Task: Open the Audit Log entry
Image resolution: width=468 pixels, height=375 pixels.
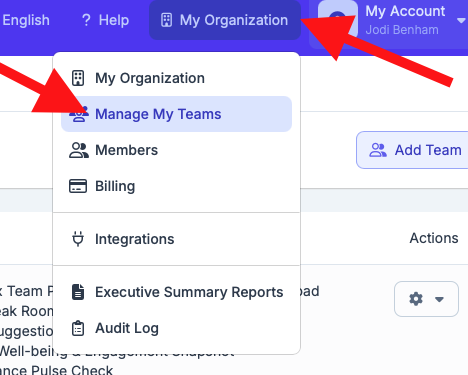Action: (x=176, y=328)
